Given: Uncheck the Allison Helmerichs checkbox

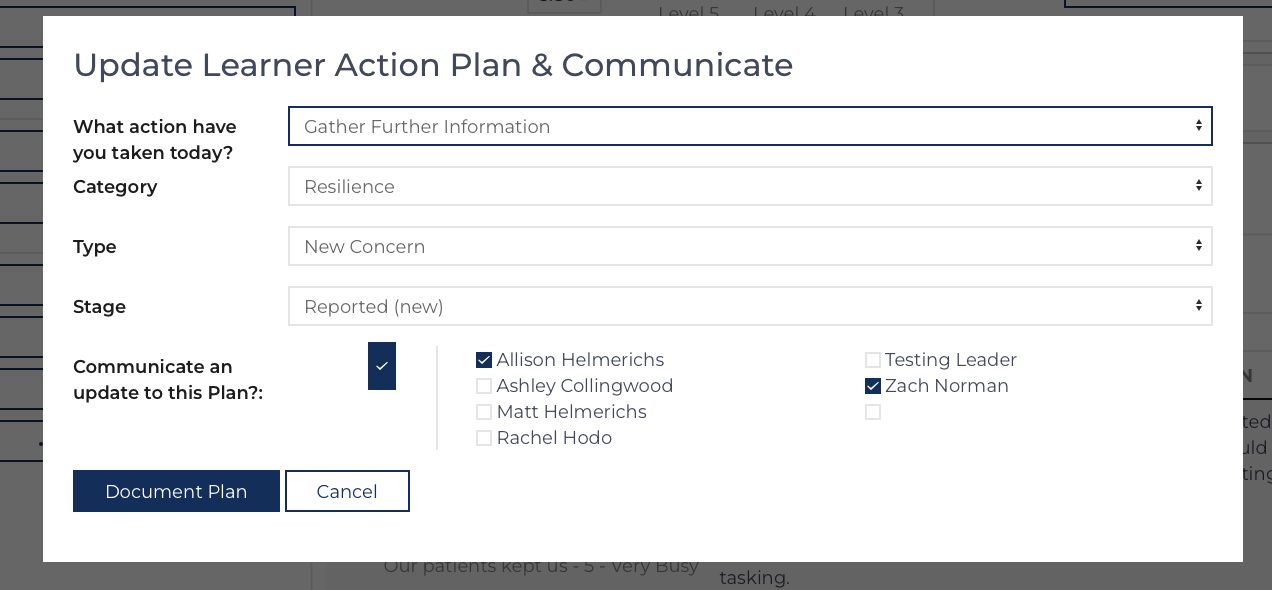Looking at the screenshot, I should pyautogui.click(x=484, y=360).
